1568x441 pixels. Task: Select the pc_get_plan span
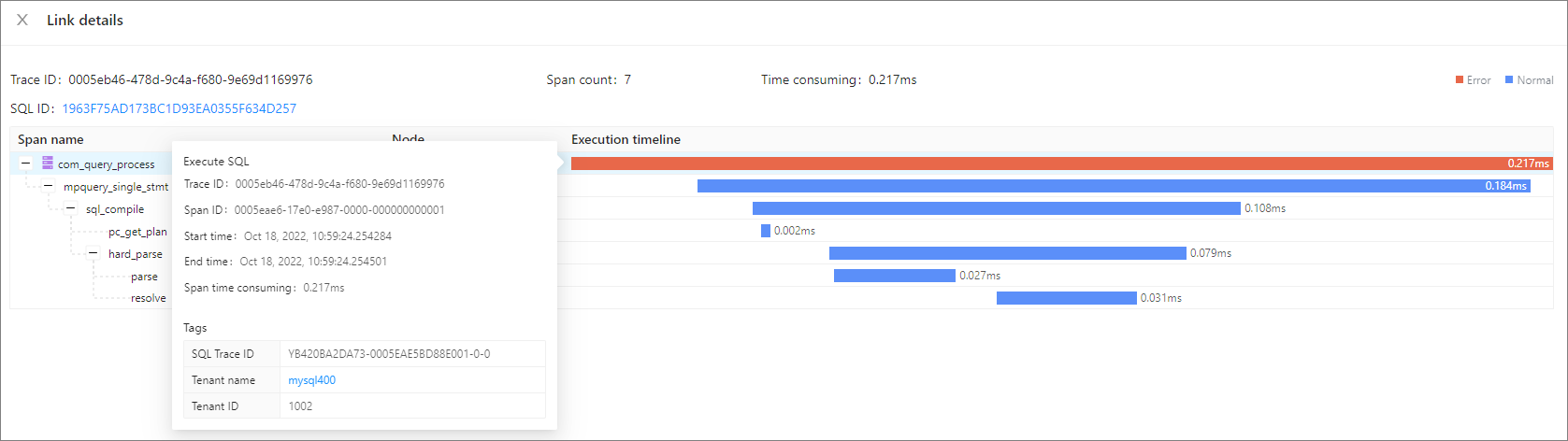(x=137, y=232)
